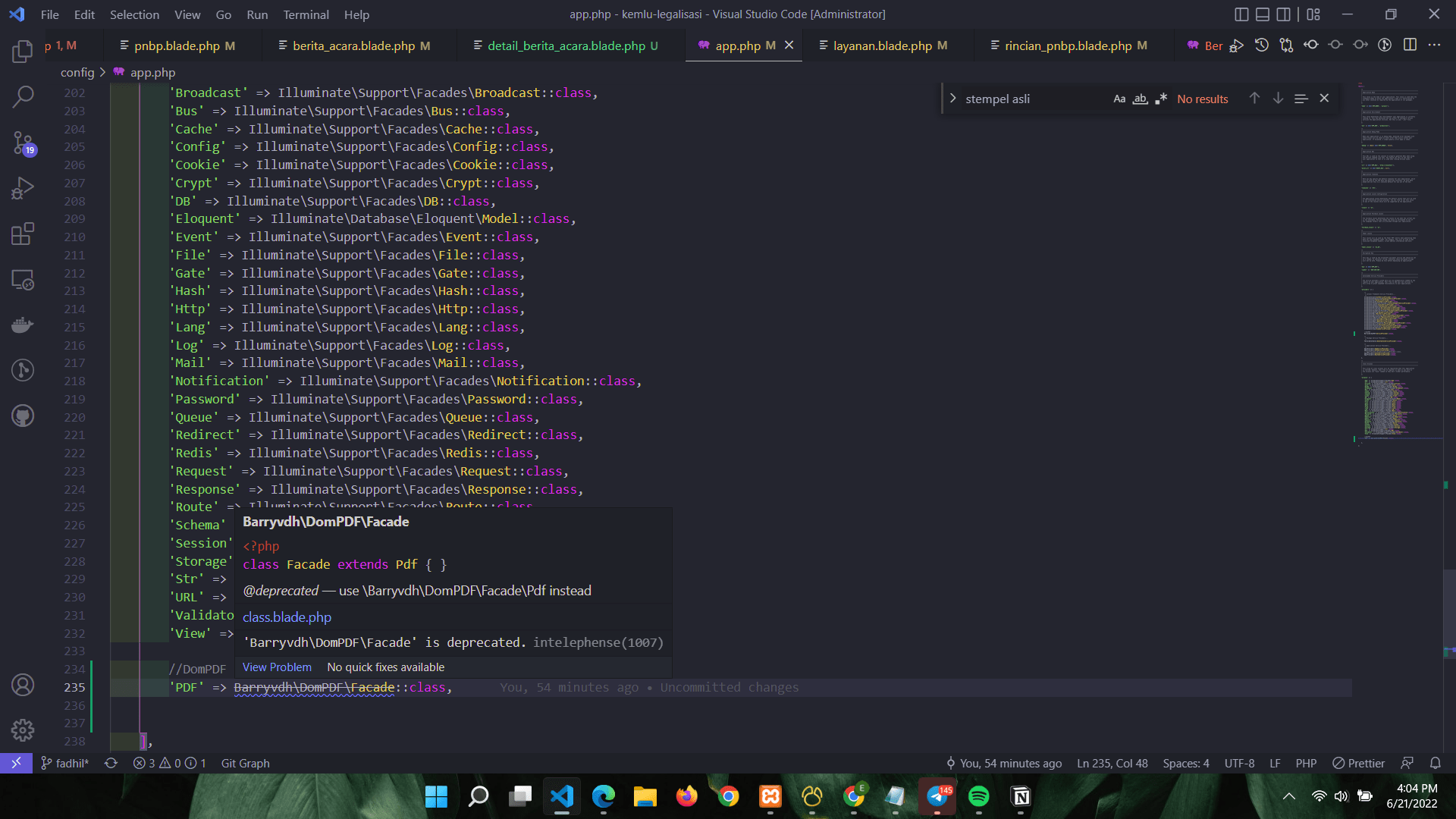1456x819 pixels.
Task: Switch to layanan.blade.php tab
Action: [x=882, y=45]
